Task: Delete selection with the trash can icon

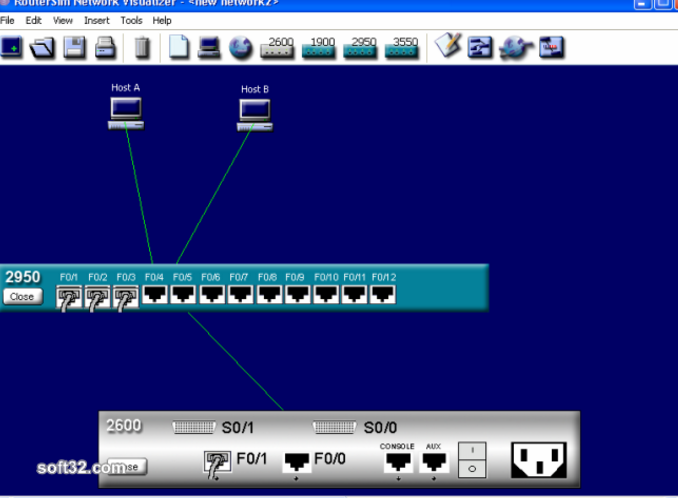Action: [141, 48]
